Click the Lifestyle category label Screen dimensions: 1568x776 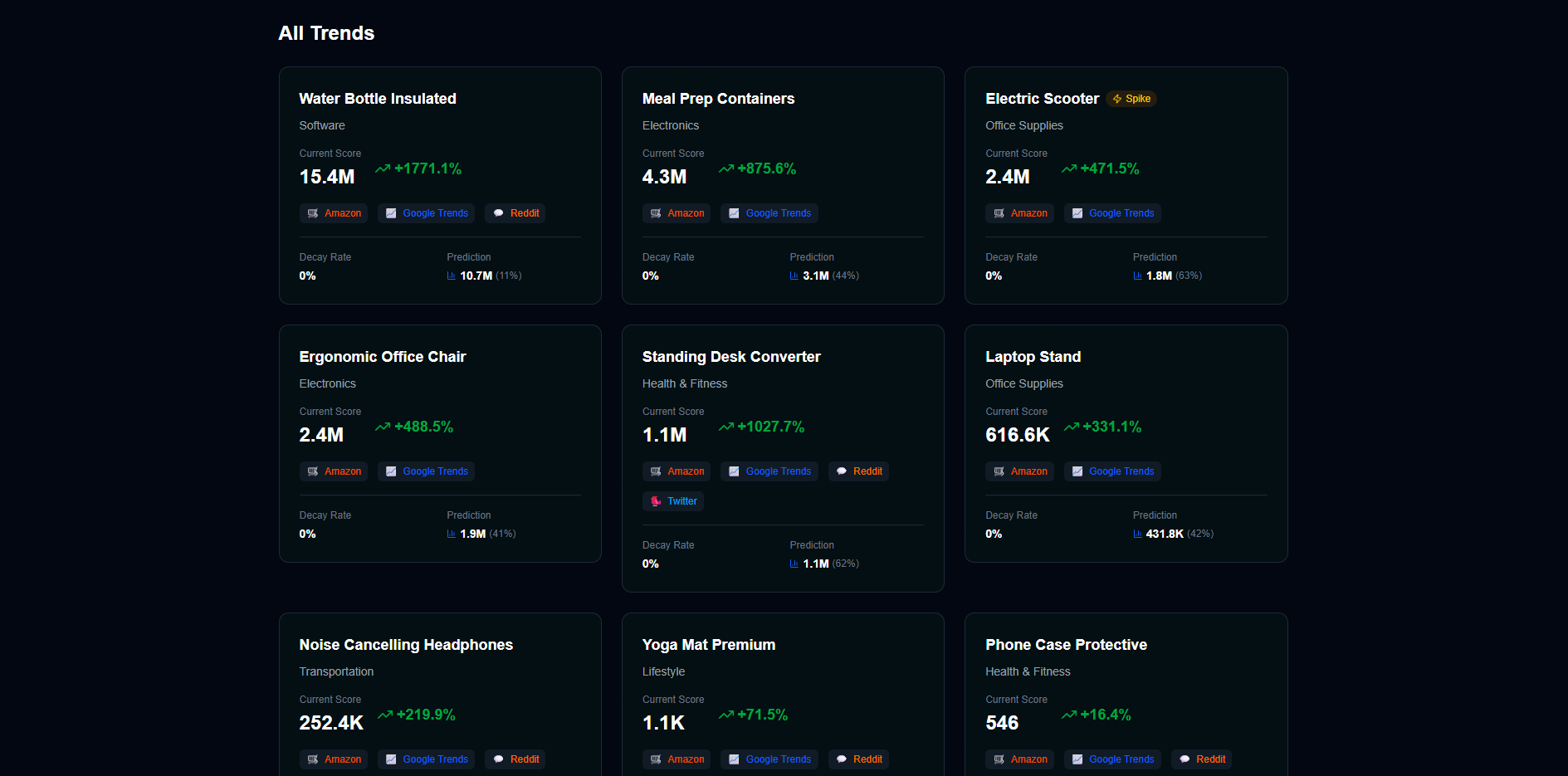663,671
